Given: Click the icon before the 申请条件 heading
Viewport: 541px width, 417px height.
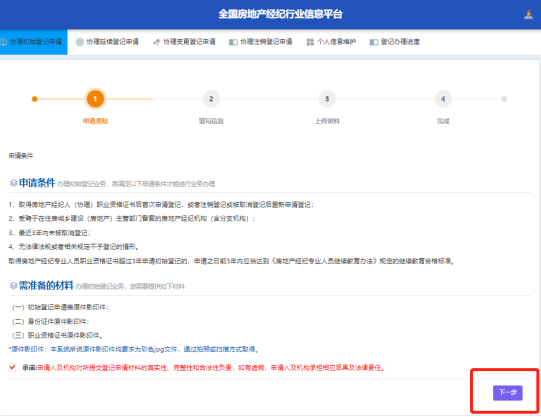Looking at the screenshot, I should 13,183.
